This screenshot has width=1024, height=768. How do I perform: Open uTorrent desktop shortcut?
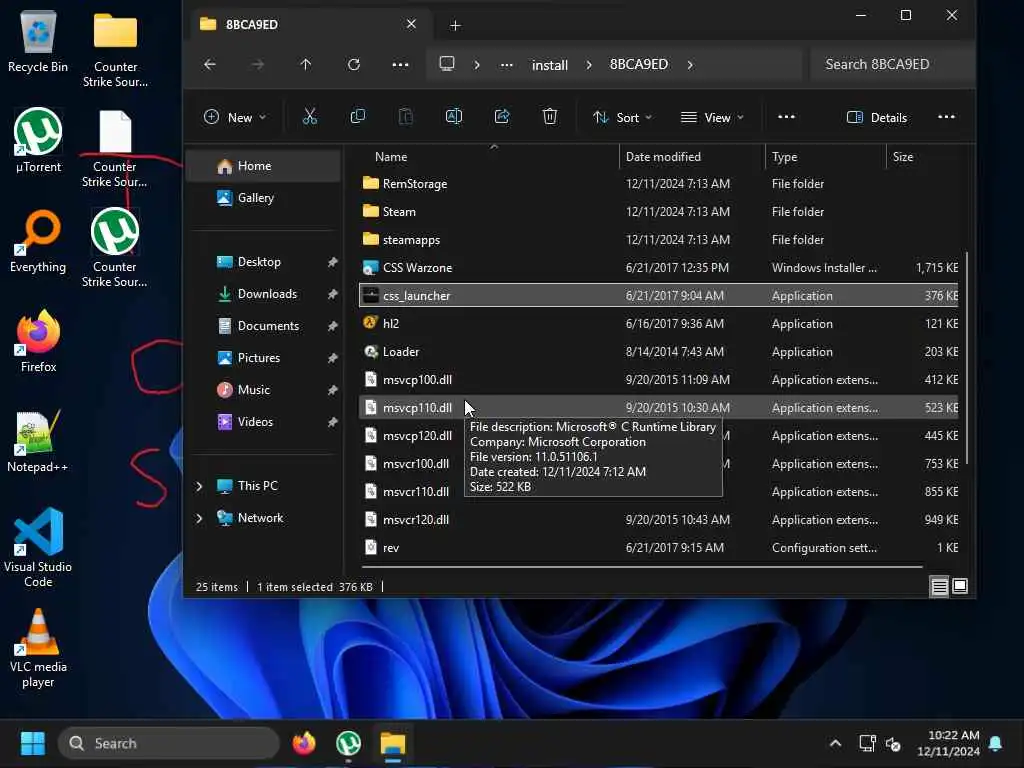pos(38,141)
